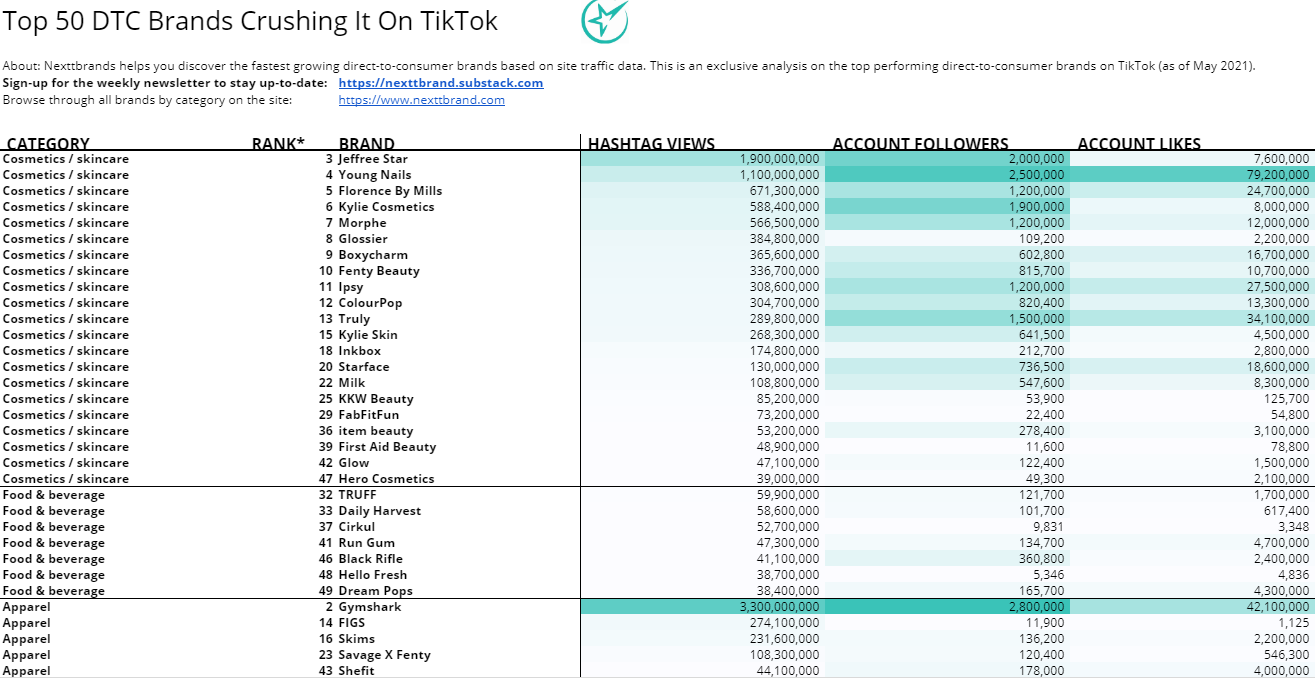Select the Kylie Cosmetics brand cell

tap(386, 207)
